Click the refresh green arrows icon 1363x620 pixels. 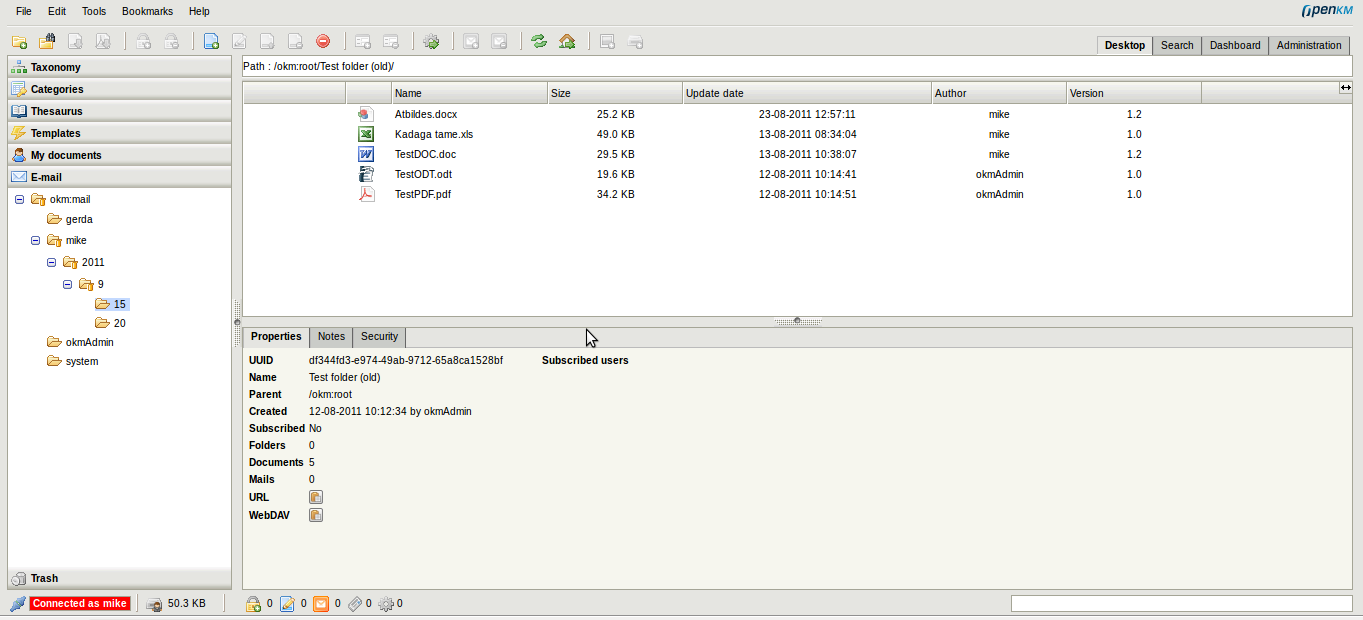pyautogui.click(x=539, y=42)
